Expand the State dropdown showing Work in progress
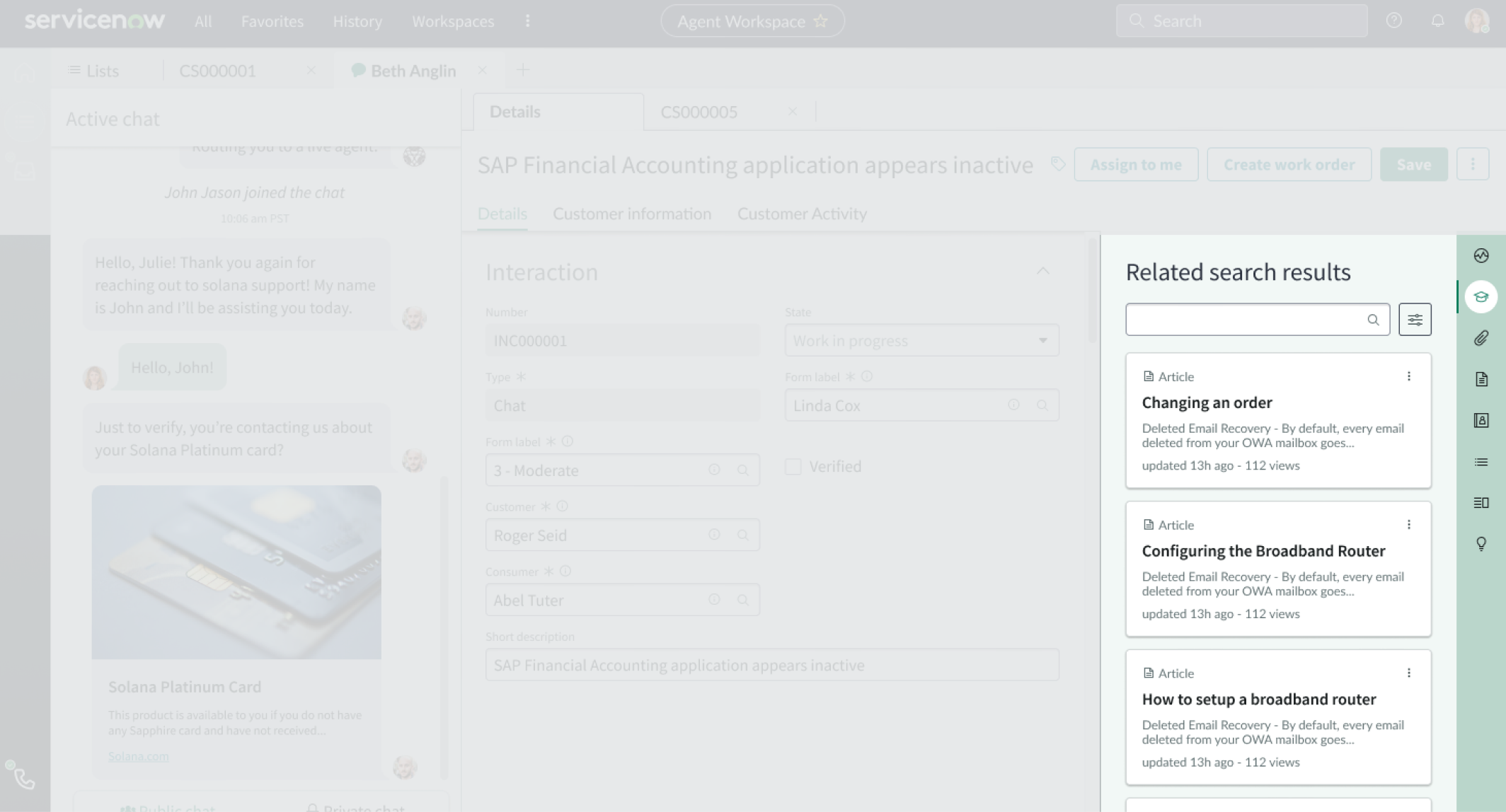Image resolution: width=1506 pixels, height=812 pixels. click(x=1042, y=340)
